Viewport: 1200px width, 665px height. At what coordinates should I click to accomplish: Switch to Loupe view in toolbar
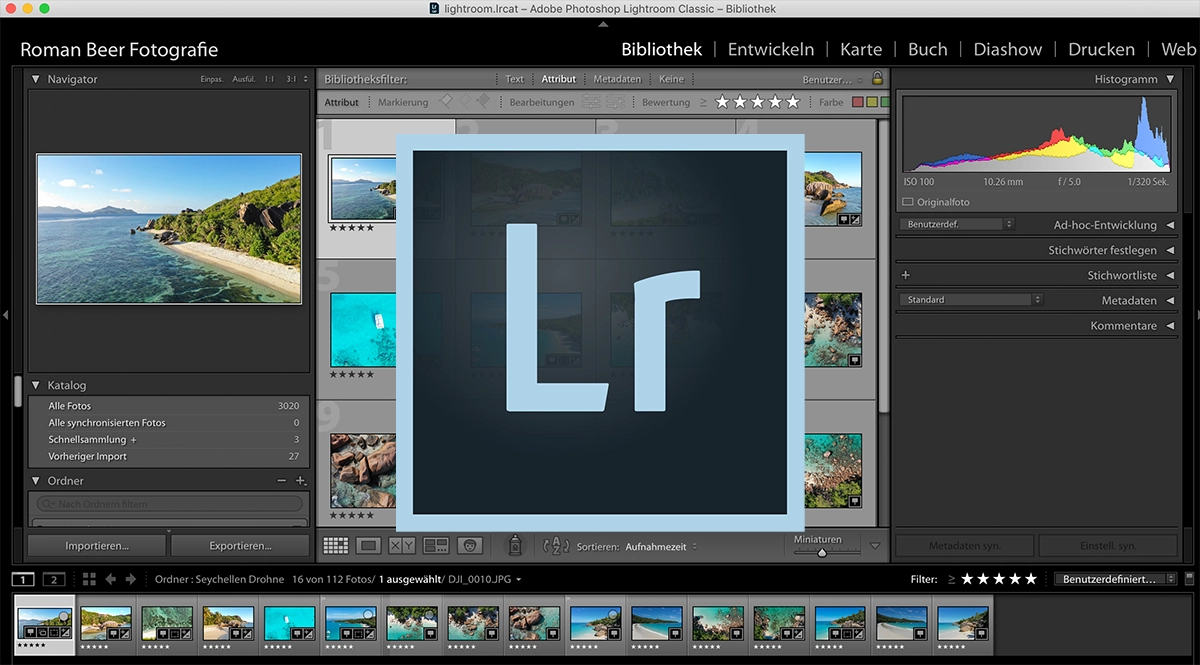tap(369, 546)
